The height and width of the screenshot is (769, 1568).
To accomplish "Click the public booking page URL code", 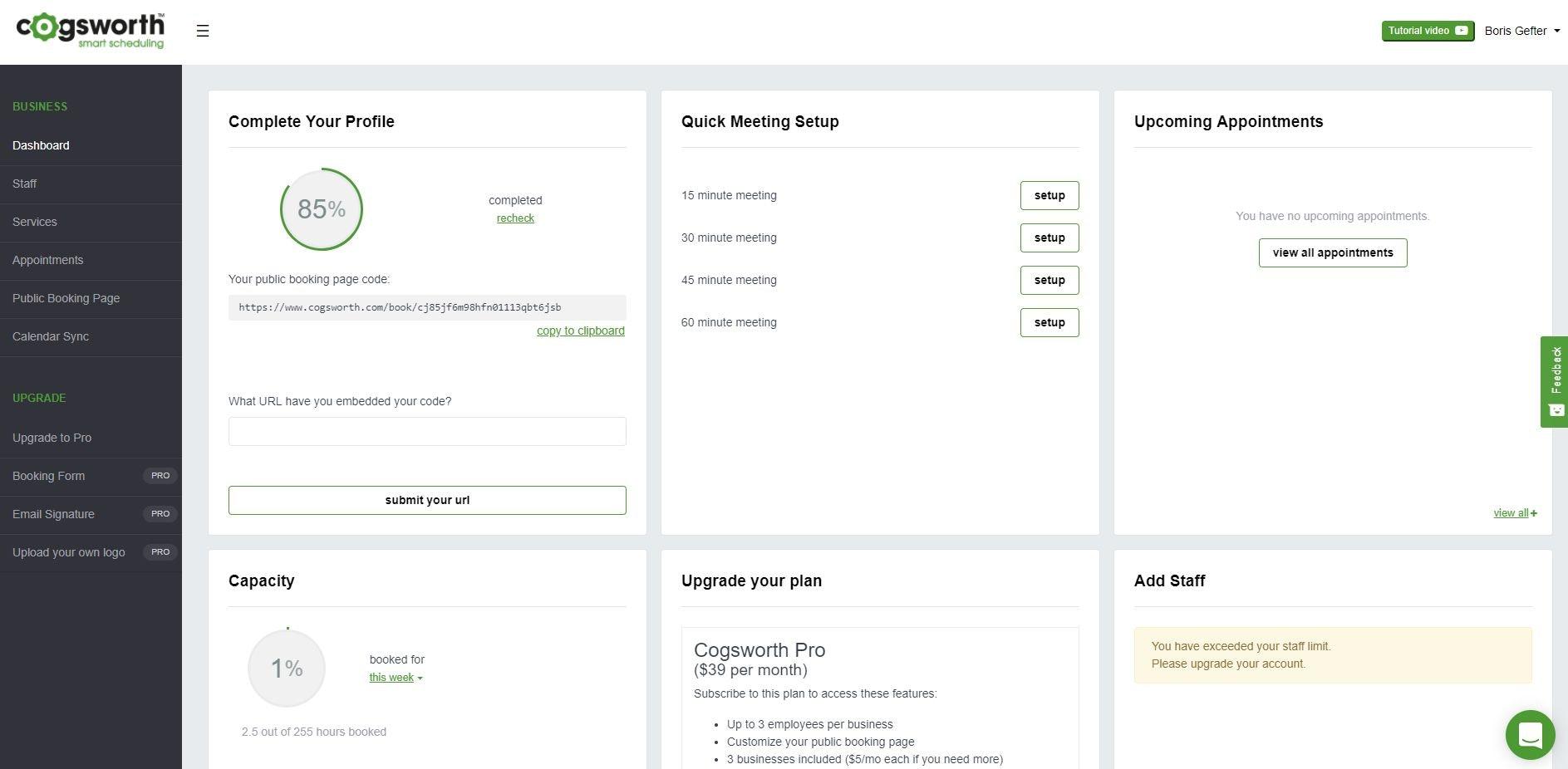I will 427,307.
